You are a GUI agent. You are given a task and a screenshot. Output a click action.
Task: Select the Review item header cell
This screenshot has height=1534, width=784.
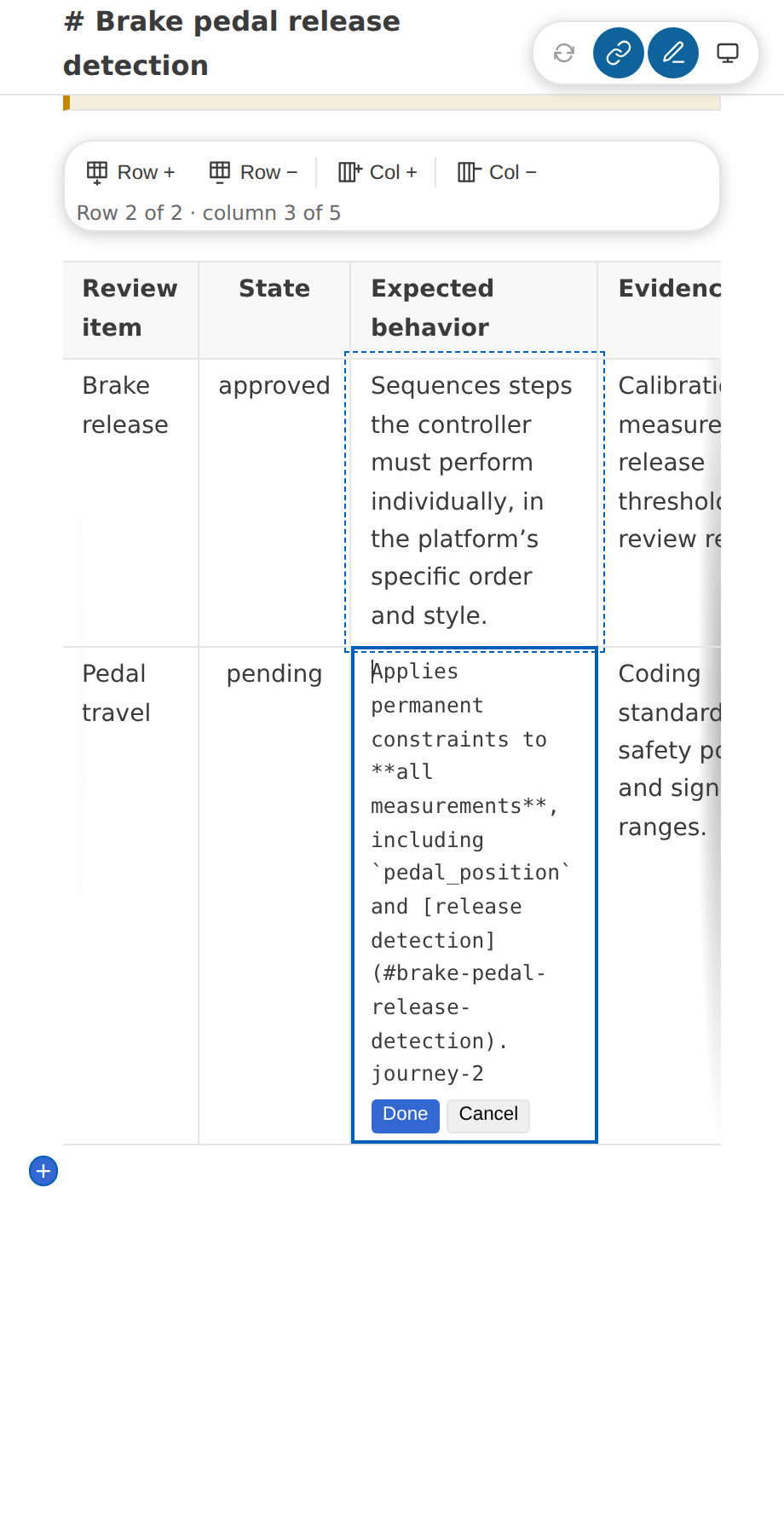pyautogui.click(x=130, y=310)
